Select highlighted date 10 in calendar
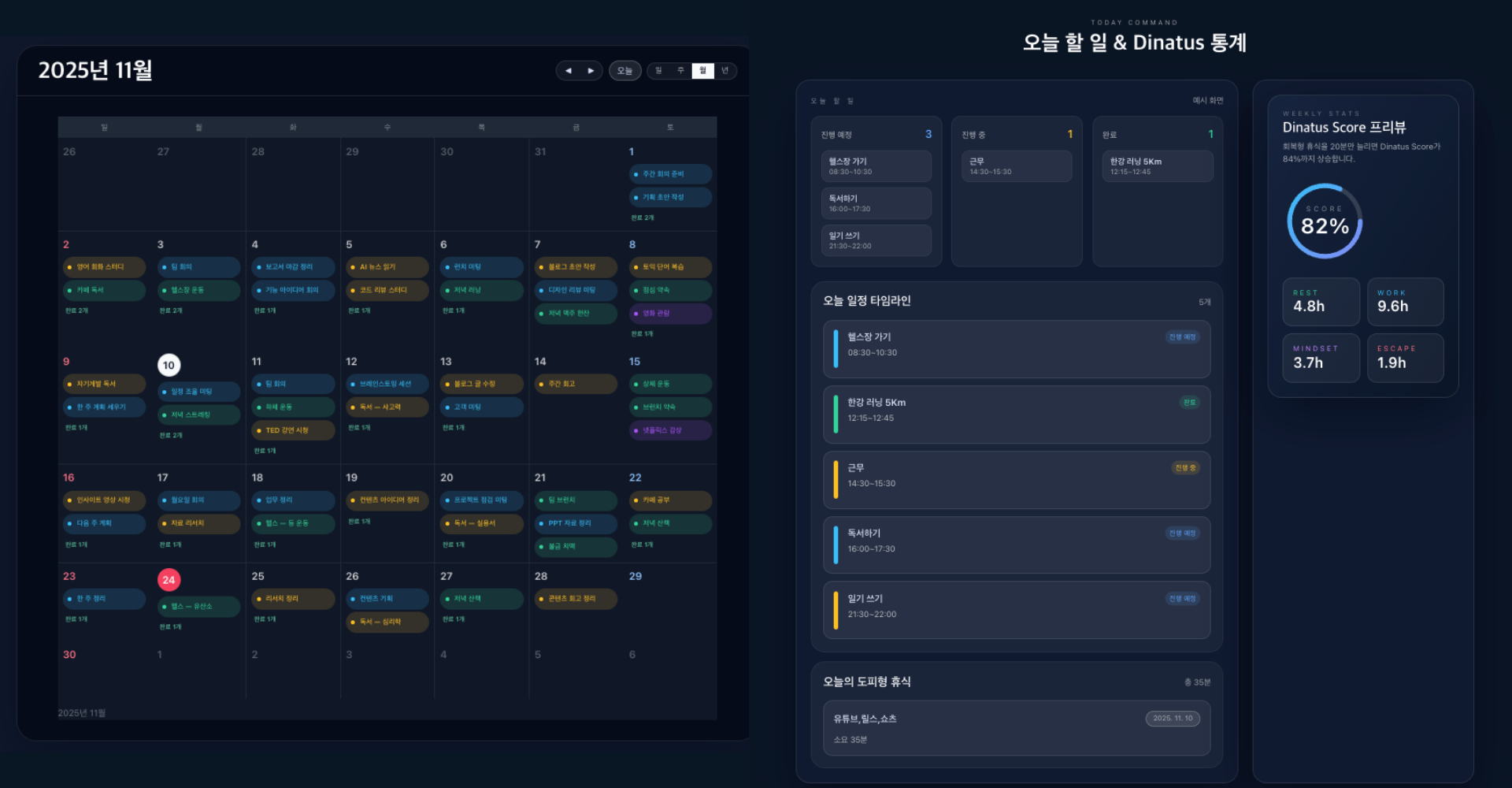The width and height of the screenshot is (1512, 788). pyautogui.click(x=169, y=365)
